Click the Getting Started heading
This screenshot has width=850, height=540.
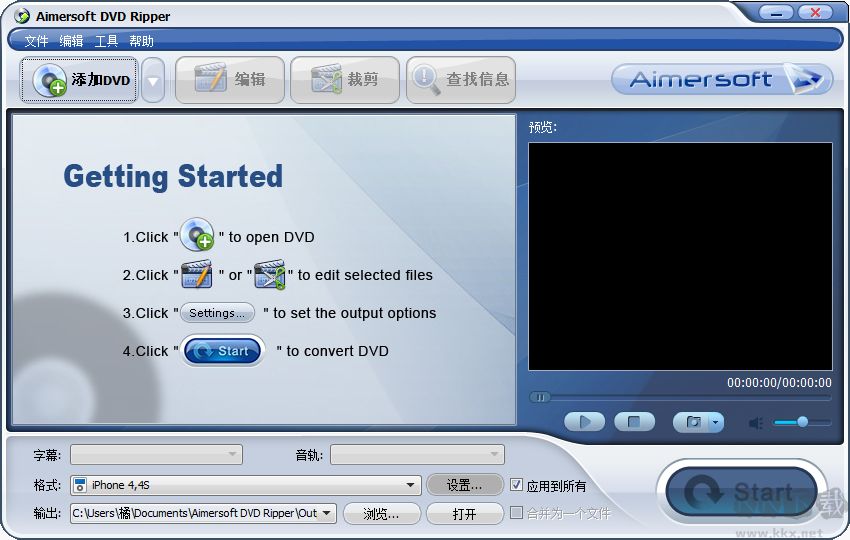(x=173, y=177)
